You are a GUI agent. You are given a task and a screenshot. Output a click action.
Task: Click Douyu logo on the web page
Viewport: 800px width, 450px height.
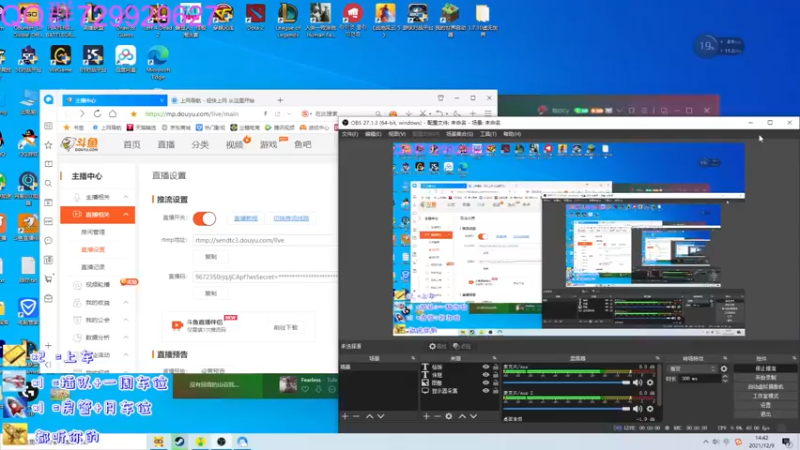pos(80,144)
